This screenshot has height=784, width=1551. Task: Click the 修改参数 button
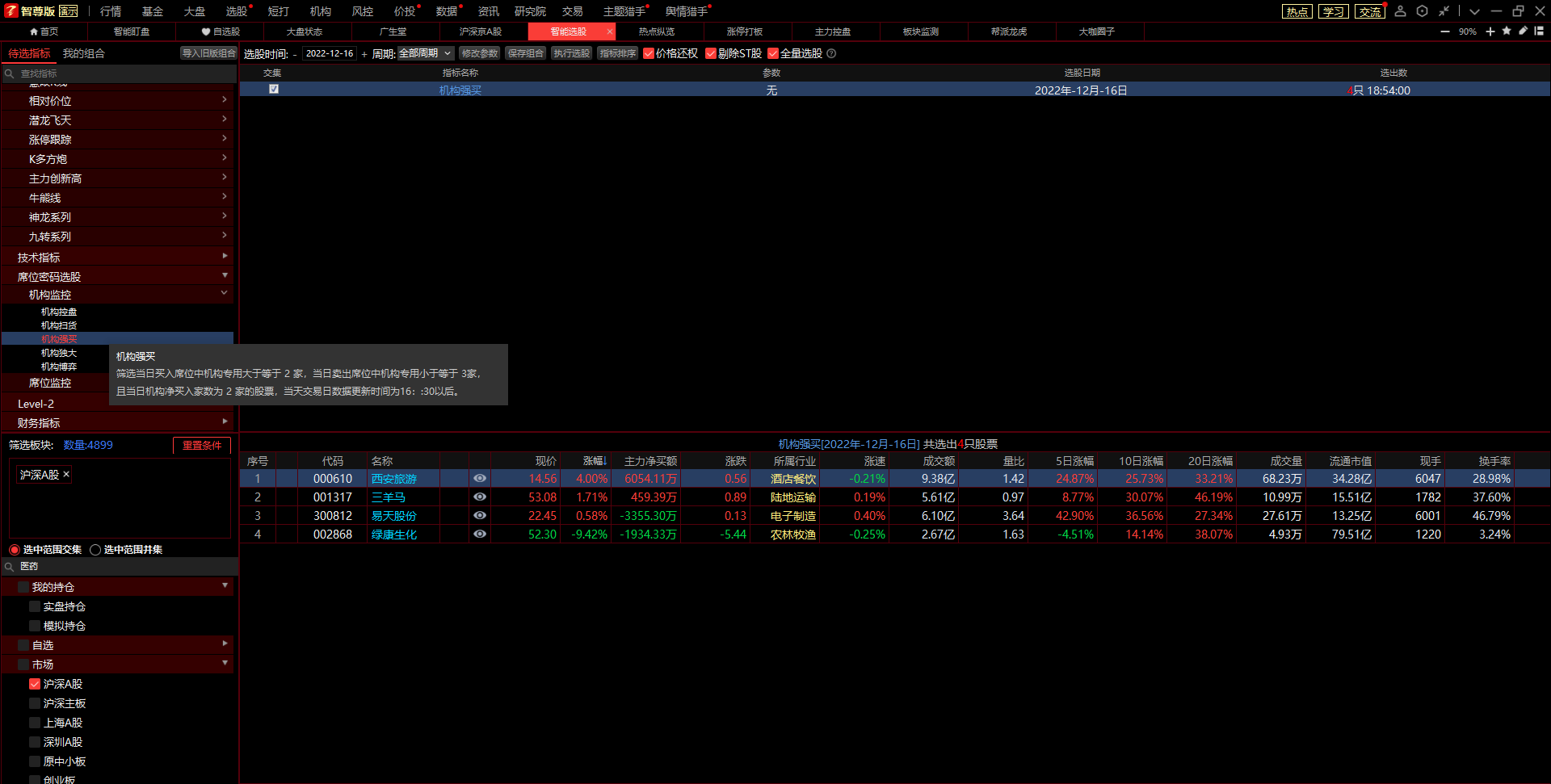[480, 53]
